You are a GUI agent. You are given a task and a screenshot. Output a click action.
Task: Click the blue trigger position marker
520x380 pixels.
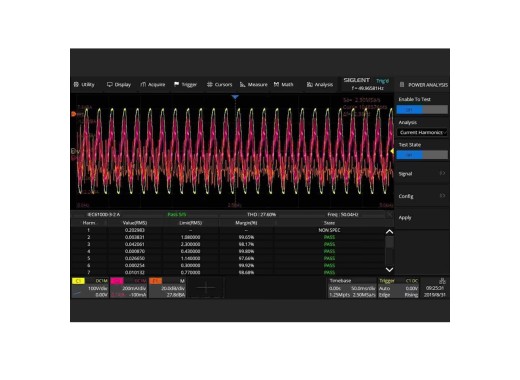235,97
